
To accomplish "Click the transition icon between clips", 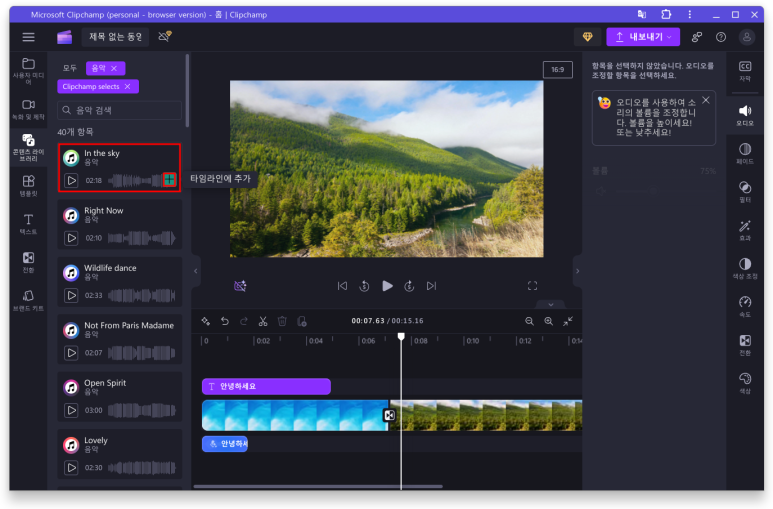I will [389, 415].
